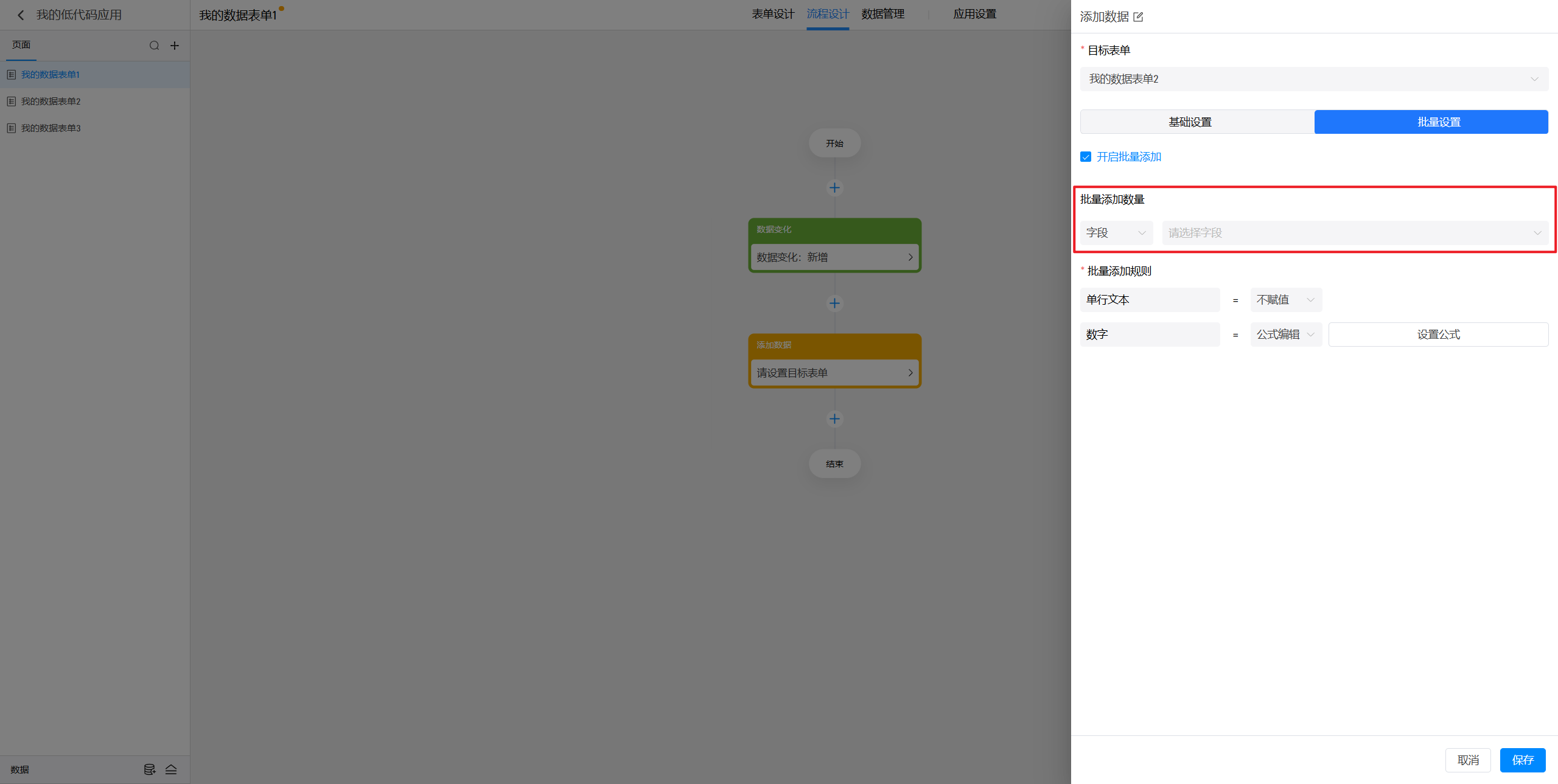
Task: Open the 请设置目标表单 node
Action: point(834,373)
